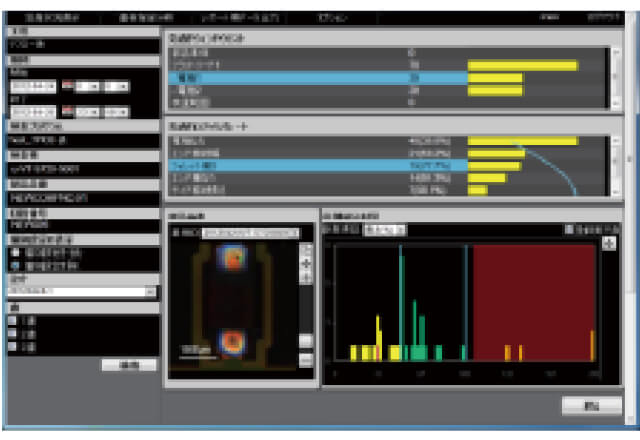The image size is (640, 440).
Task: Click the button below the left panel checkboxes
Action: (129, 365)
